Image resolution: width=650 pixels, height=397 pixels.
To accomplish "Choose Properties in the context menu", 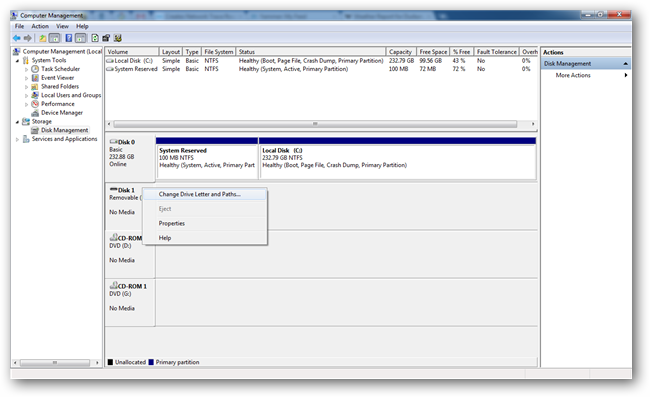I will tap(204, 223).
